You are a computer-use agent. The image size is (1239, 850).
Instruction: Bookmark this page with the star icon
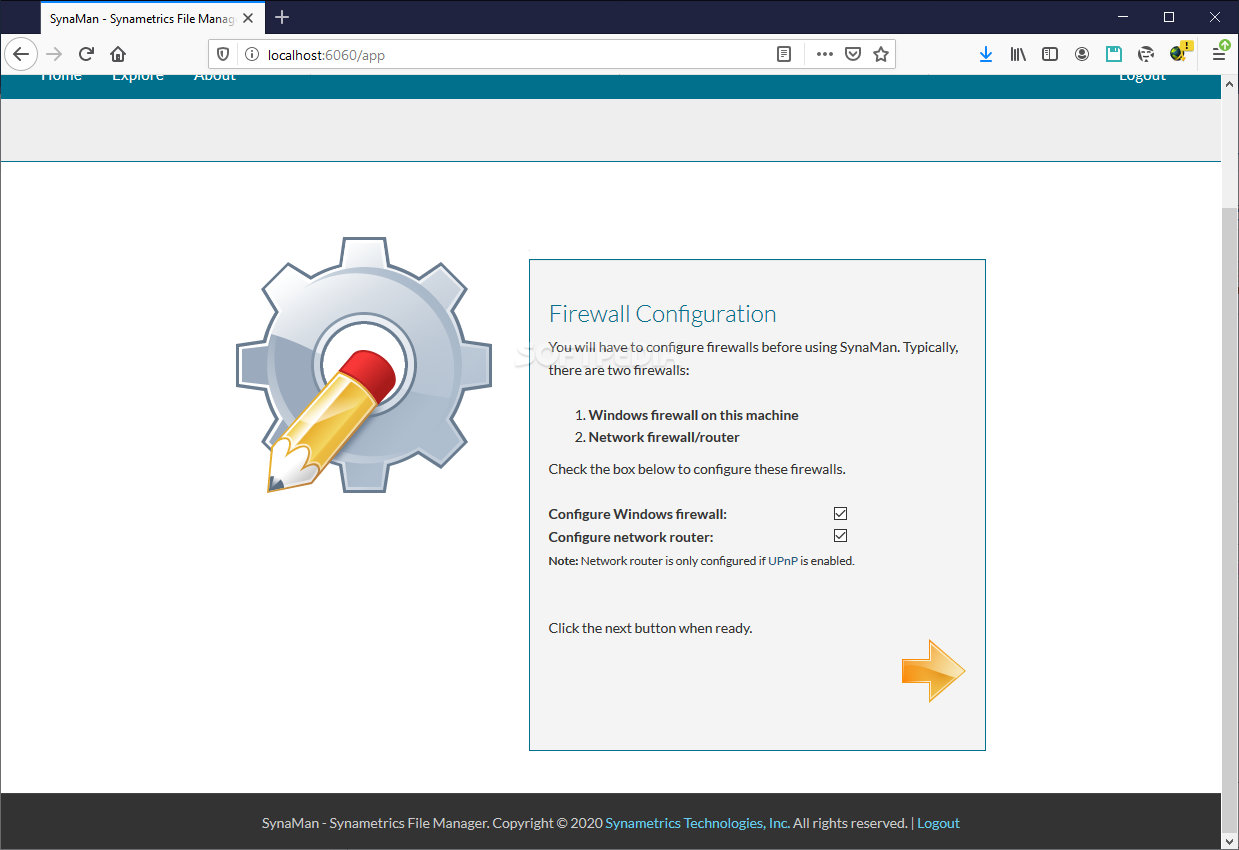click(x=881, y=54)
